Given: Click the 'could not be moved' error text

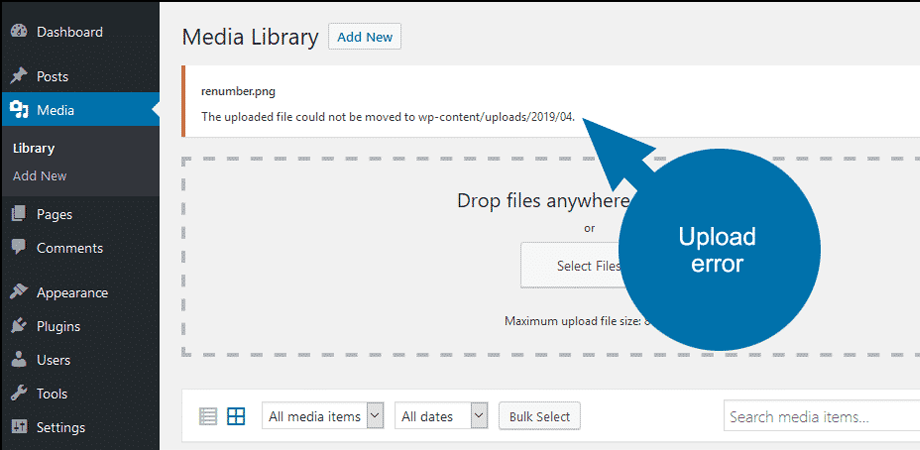Looking at the screenshot, I should pyautogui.click(x=388, y=116).
